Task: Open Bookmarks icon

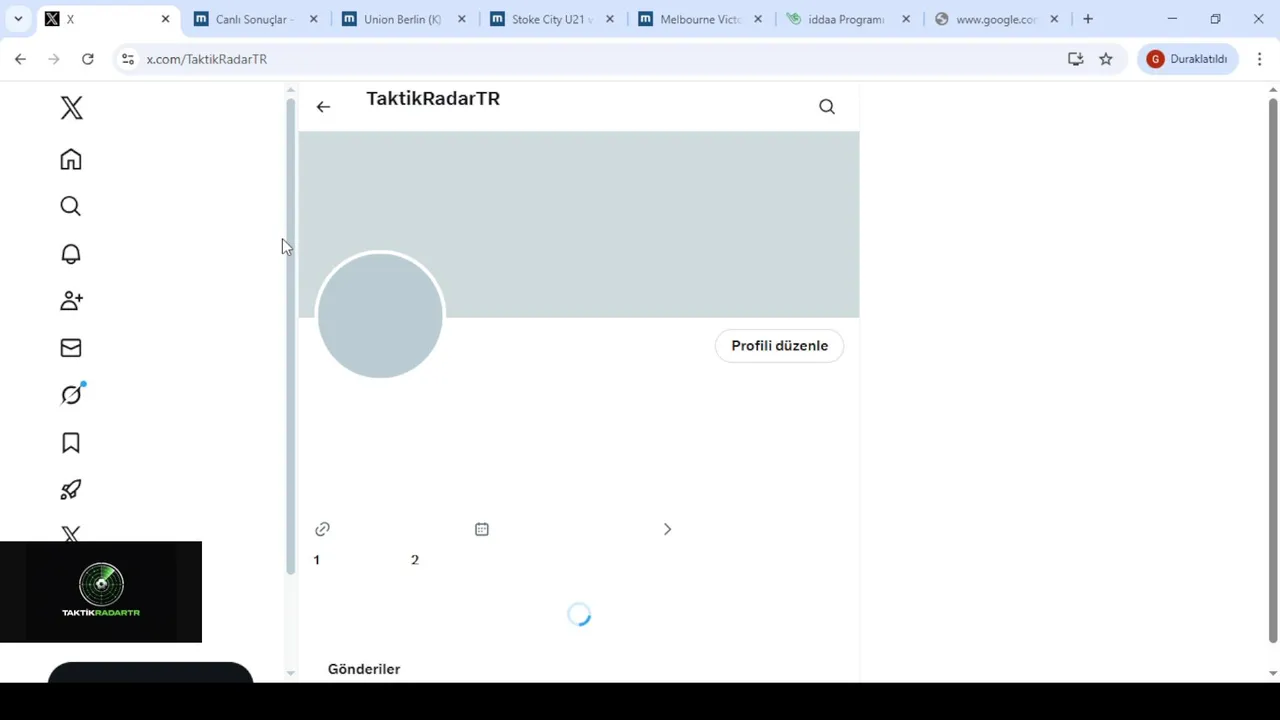Action: click(71, 443)
